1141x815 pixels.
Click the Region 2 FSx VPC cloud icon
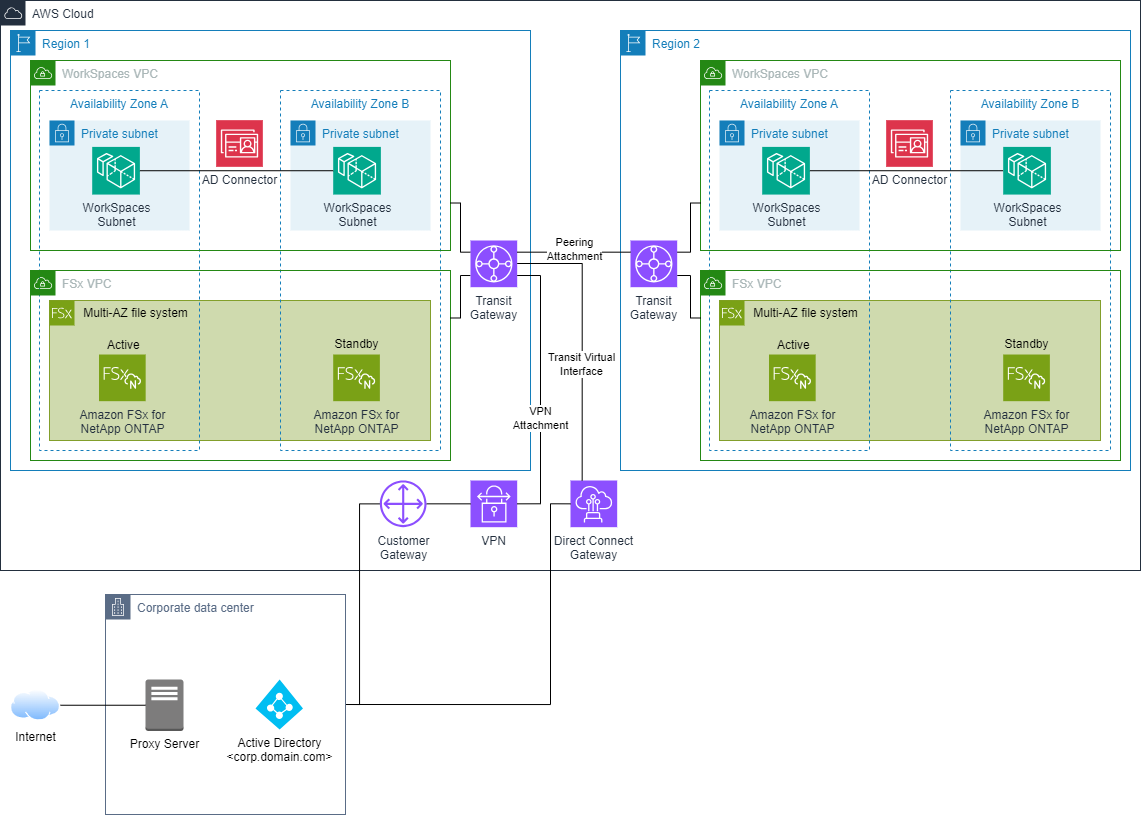tap(713, 283)
